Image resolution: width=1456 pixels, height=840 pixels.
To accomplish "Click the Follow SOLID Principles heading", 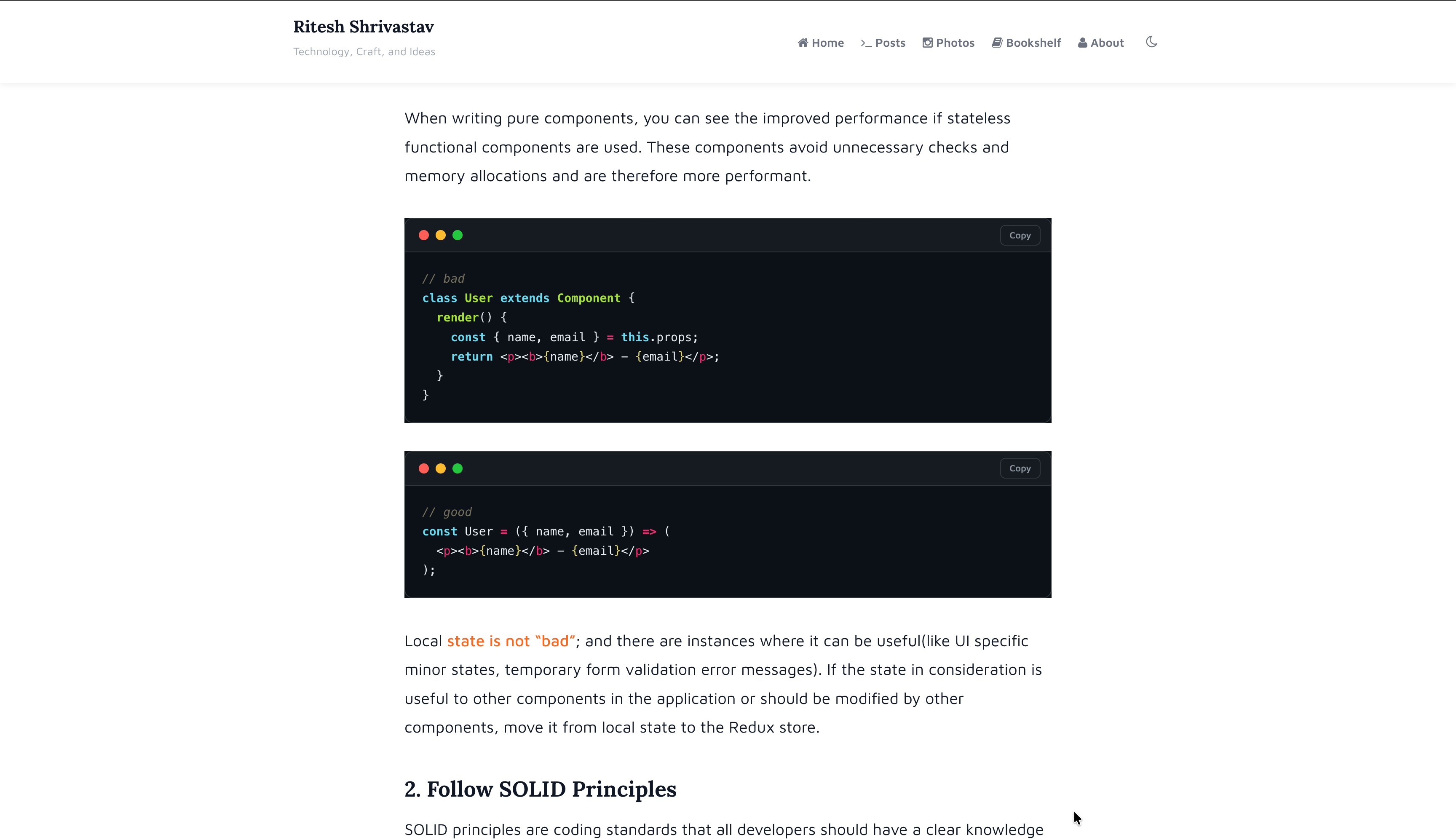I will (x=540, y=789).
